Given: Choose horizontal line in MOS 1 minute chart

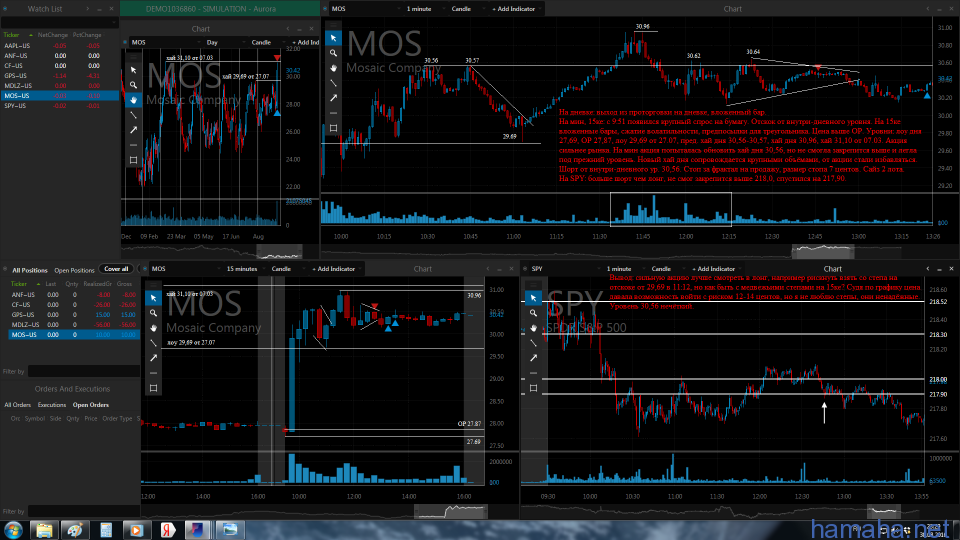Looking at the screenshot, I should click(x=333, y=113).
